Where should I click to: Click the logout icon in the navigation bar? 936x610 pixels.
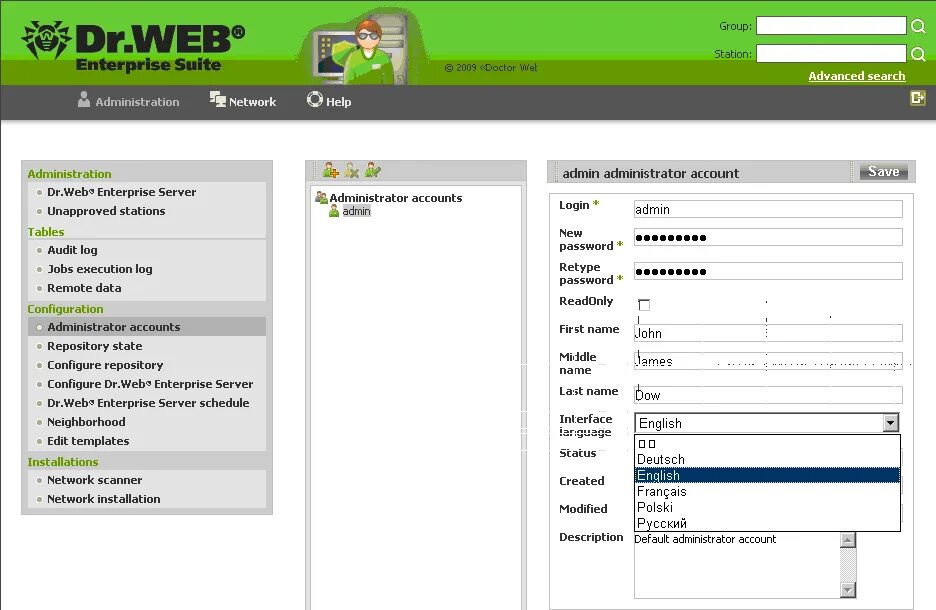(917, 97)
